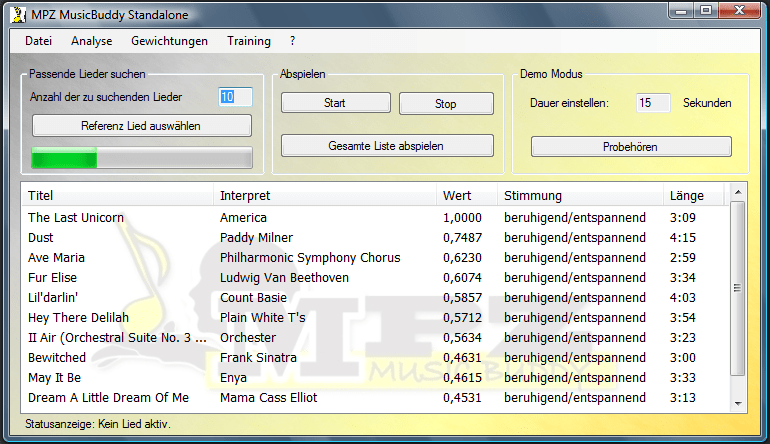
Task: Click artist Ludwig Van Beethoven
Action: [284, 278]
